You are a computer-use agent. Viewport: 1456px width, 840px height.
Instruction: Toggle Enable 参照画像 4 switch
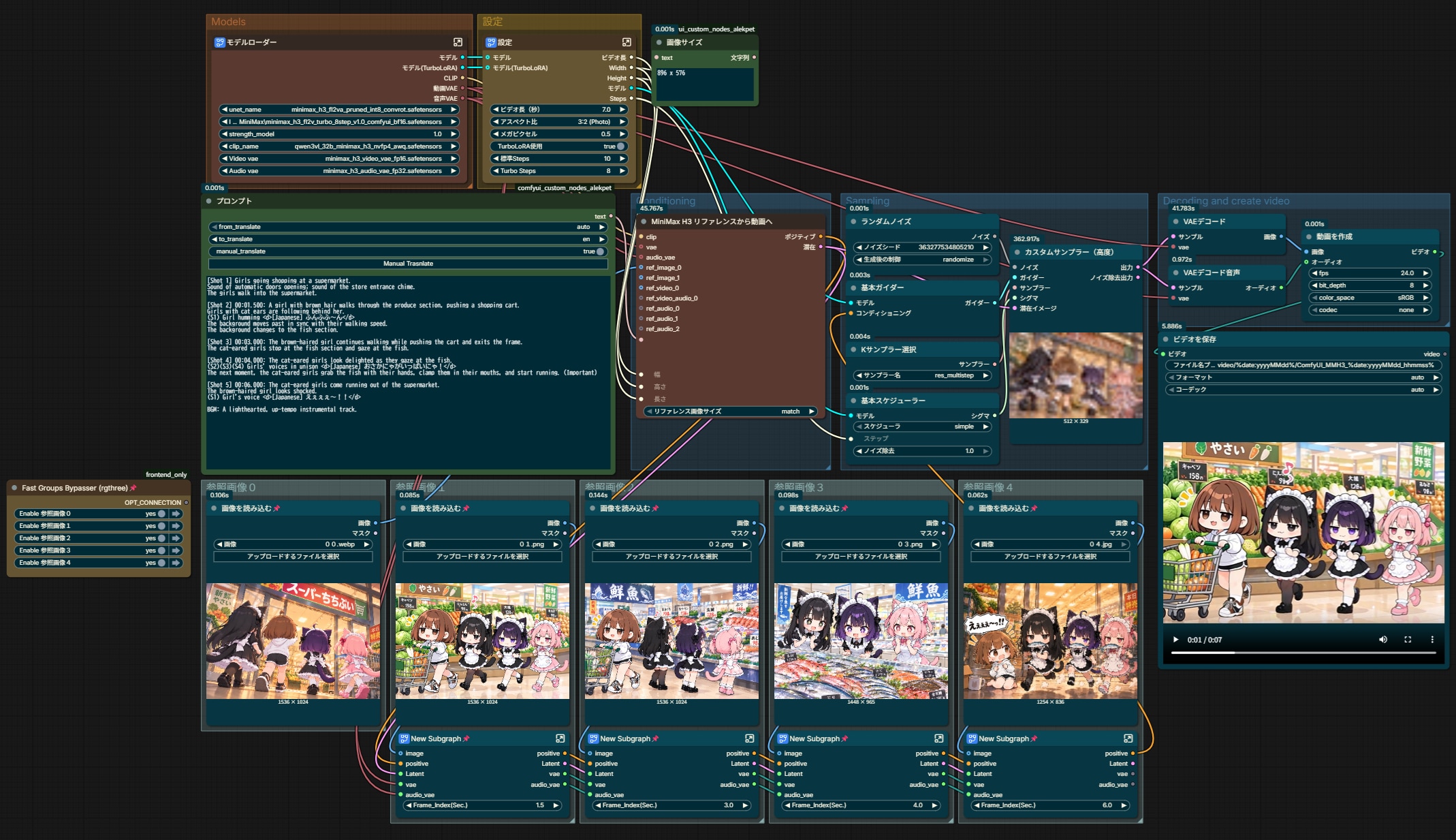coord(161,563)
